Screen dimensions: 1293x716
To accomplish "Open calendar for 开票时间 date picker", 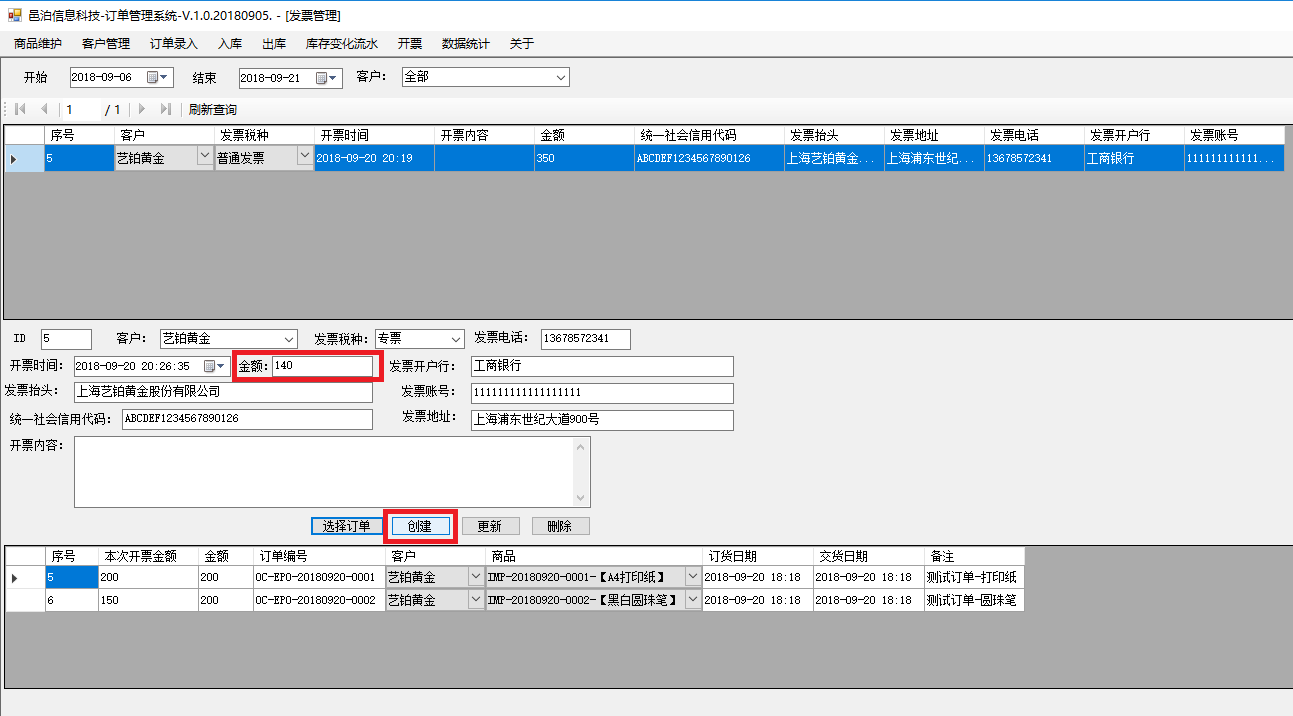I will 214,366.
